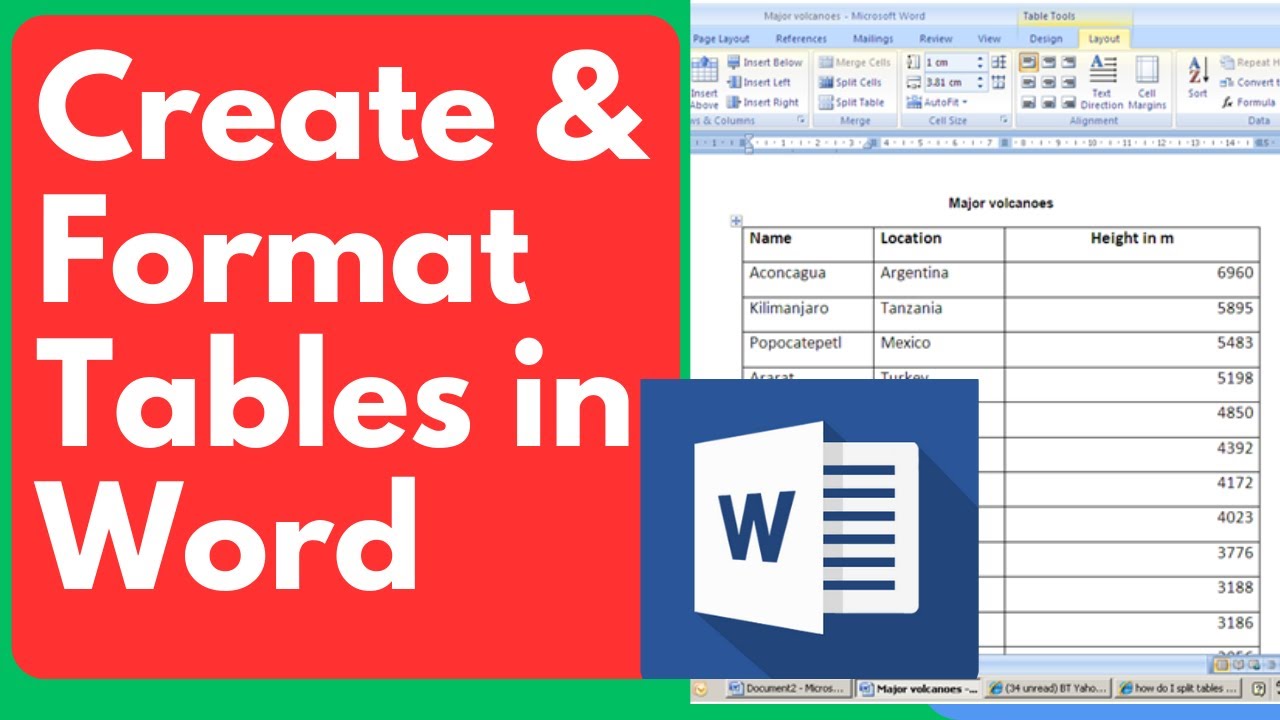Image resolution: width=1280 pixels, height=720 pixels.
Task: Insert a column to the right
Action: point(763,102)
